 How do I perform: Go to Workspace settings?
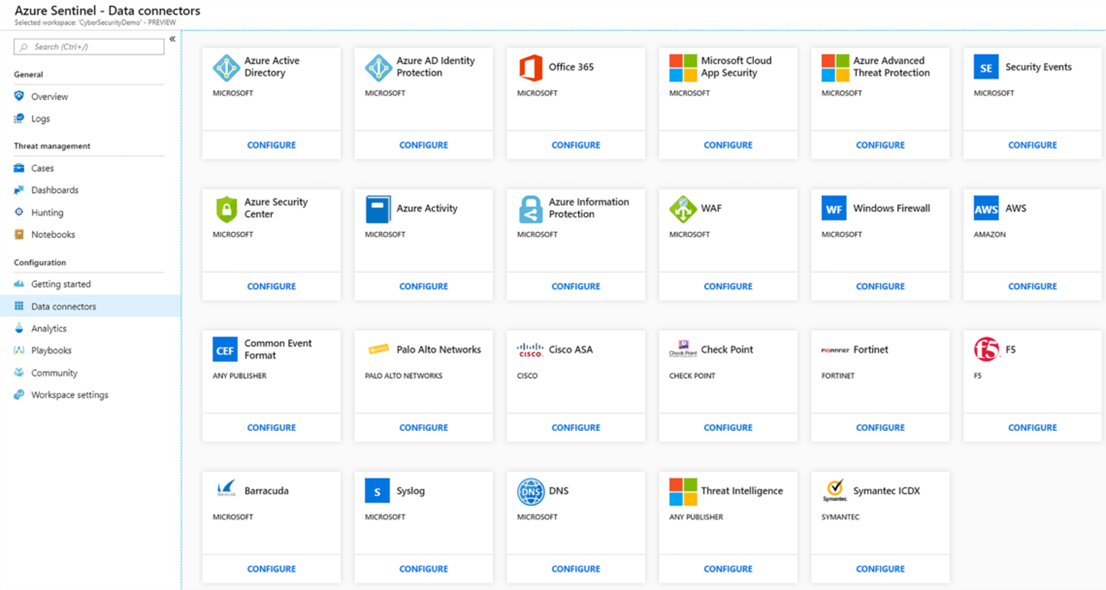pos(69,395)
